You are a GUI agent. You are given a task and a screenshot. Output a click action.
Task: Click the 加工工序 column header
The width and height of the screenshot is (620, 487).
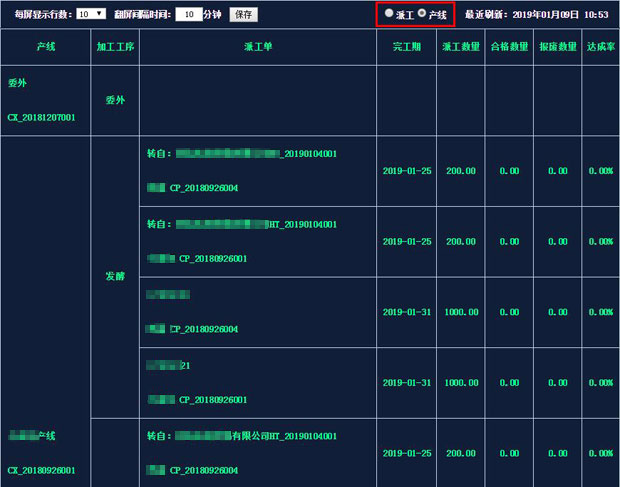pyautogui.click(x=115, y=47)
